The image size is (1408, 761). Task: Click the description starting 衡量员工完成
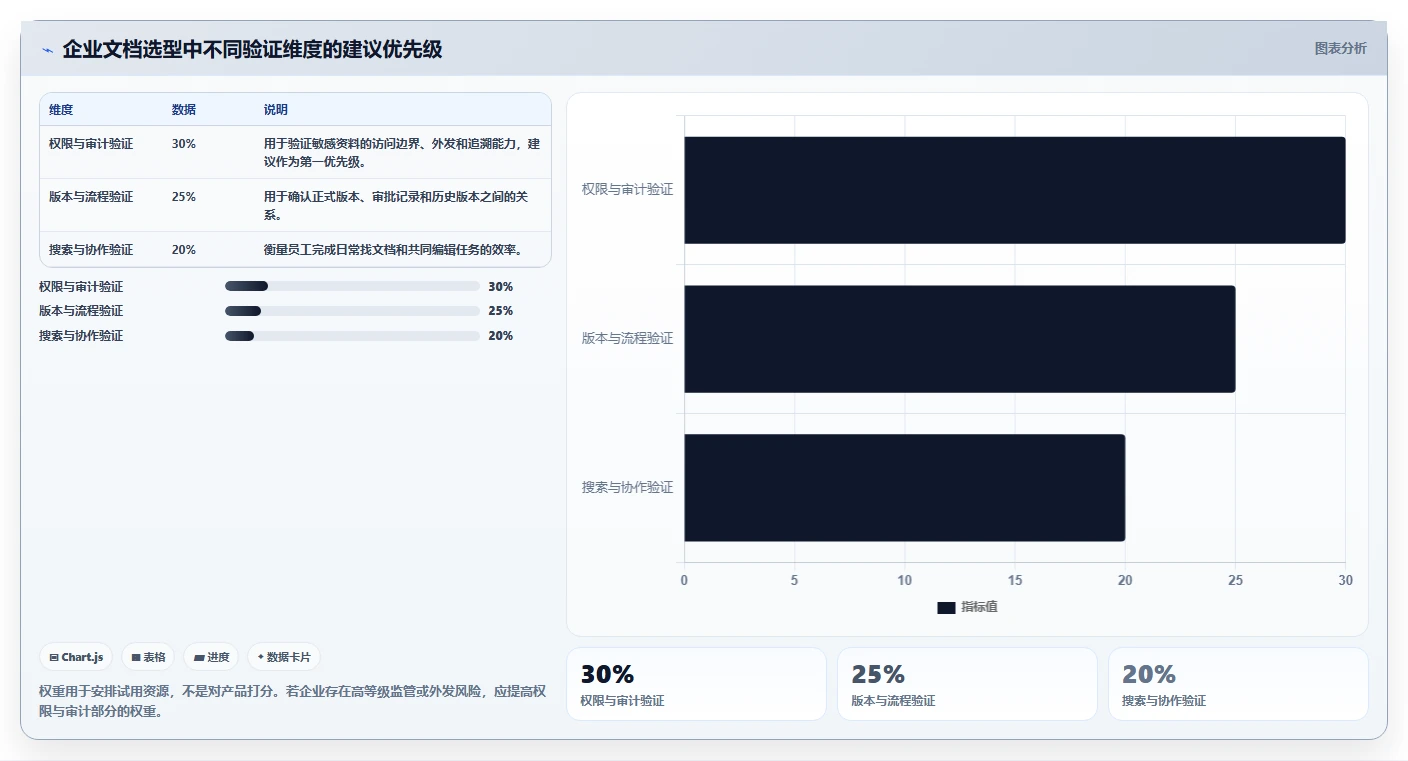pyautogui.click(x=393, y=250)
